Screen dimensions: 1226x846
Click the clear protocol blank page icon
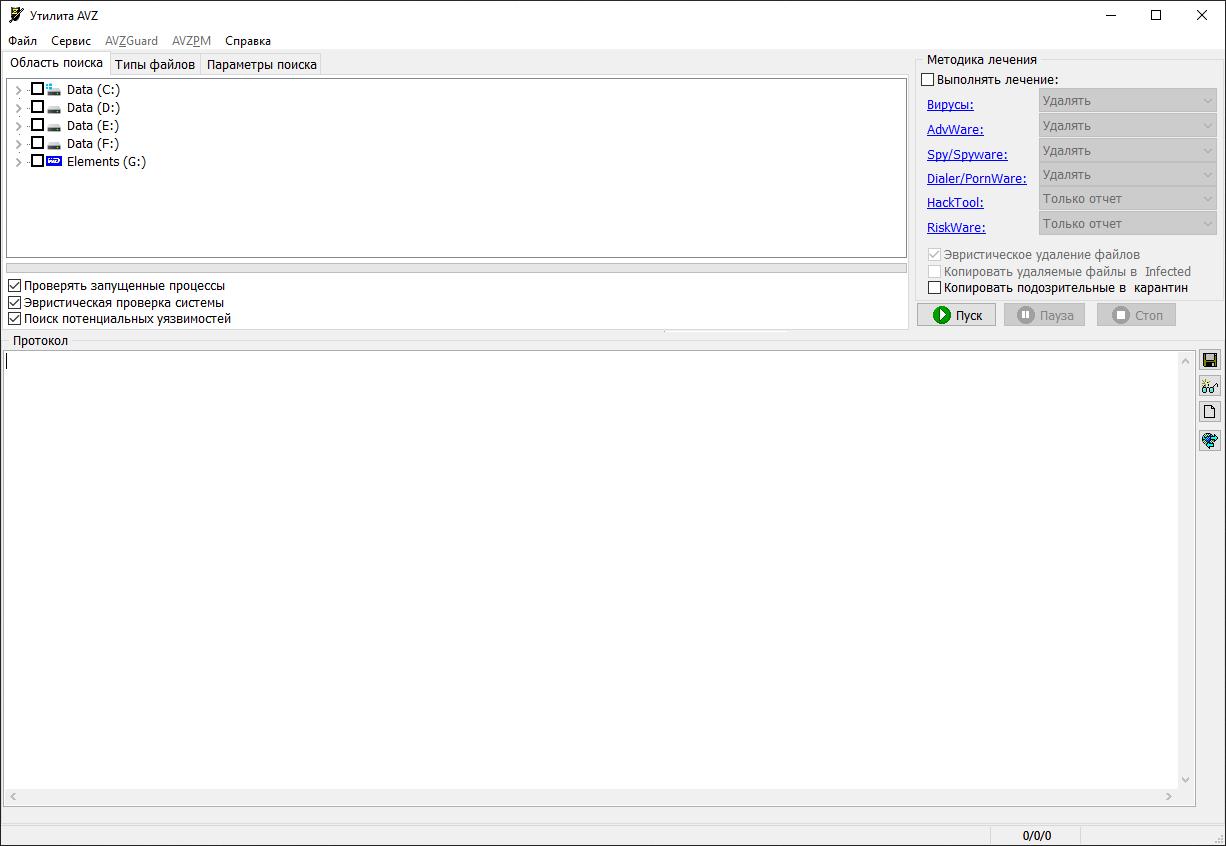coord(1209,412)
